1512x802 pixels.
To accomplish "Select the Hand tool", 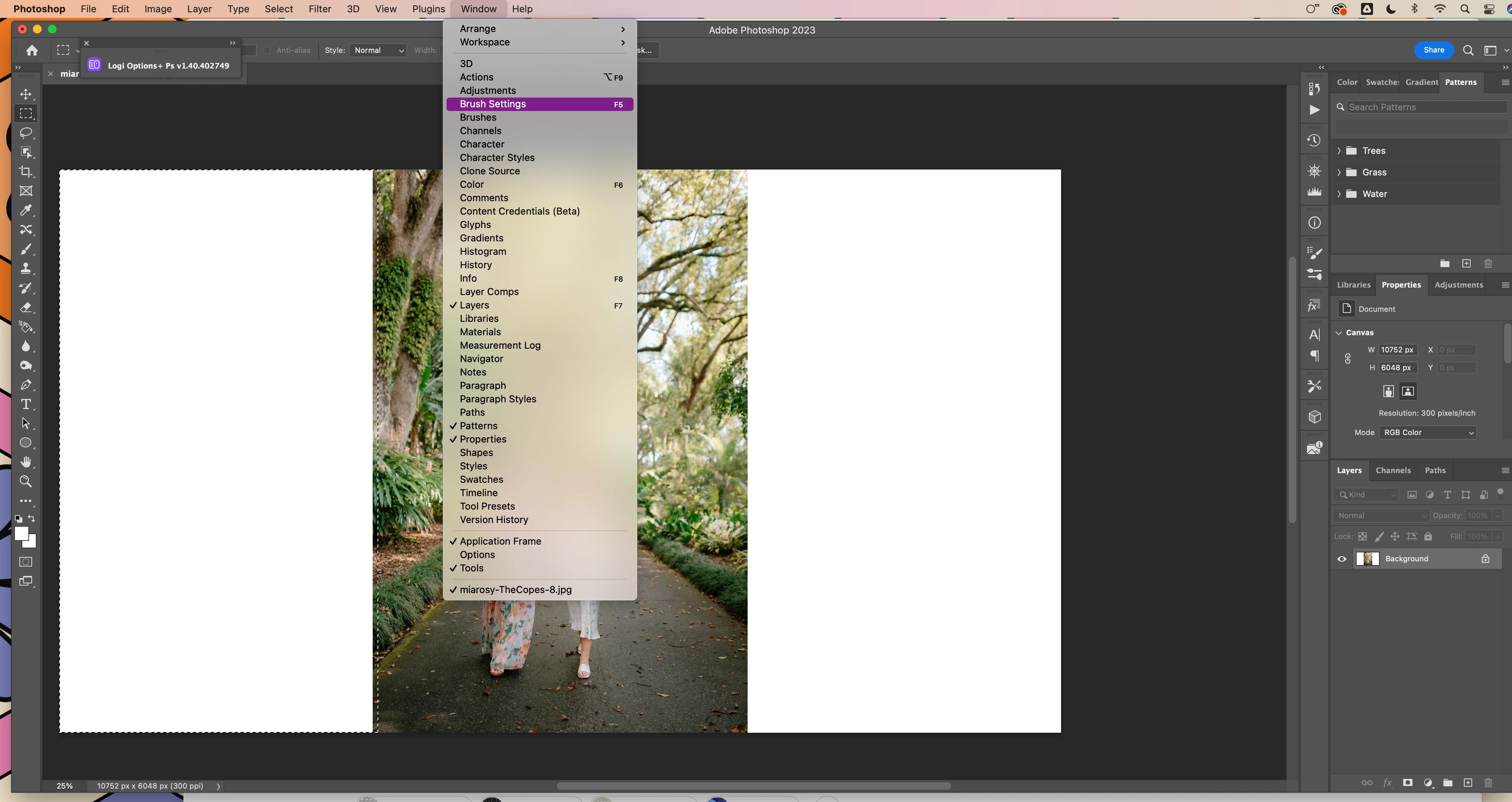I will [x=26, y=462].
